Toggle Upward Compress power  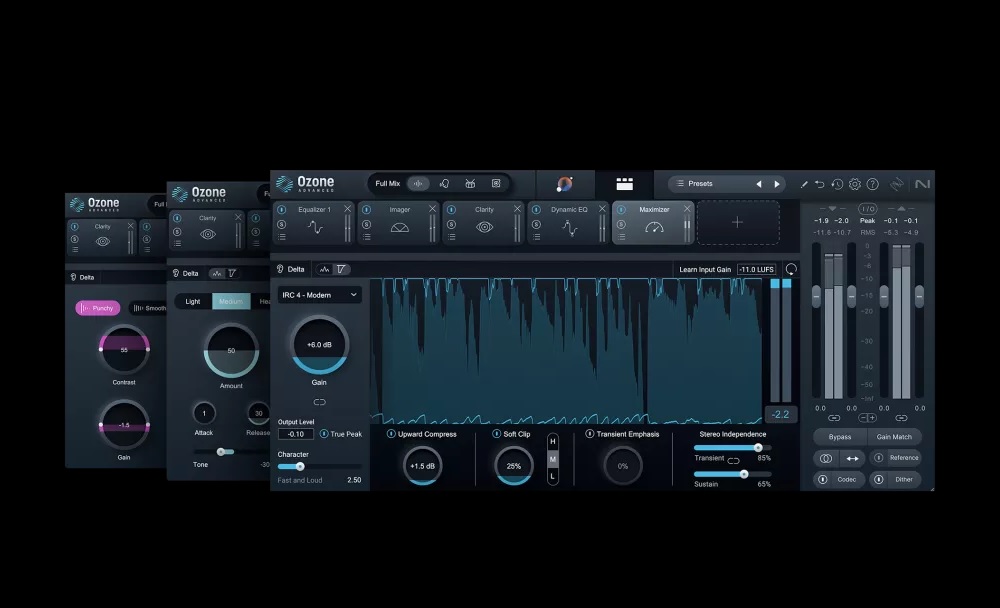391,434
